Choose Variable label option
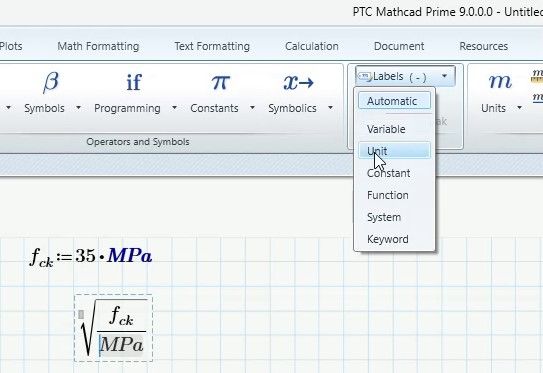543x373 pixels. point(394,129)
